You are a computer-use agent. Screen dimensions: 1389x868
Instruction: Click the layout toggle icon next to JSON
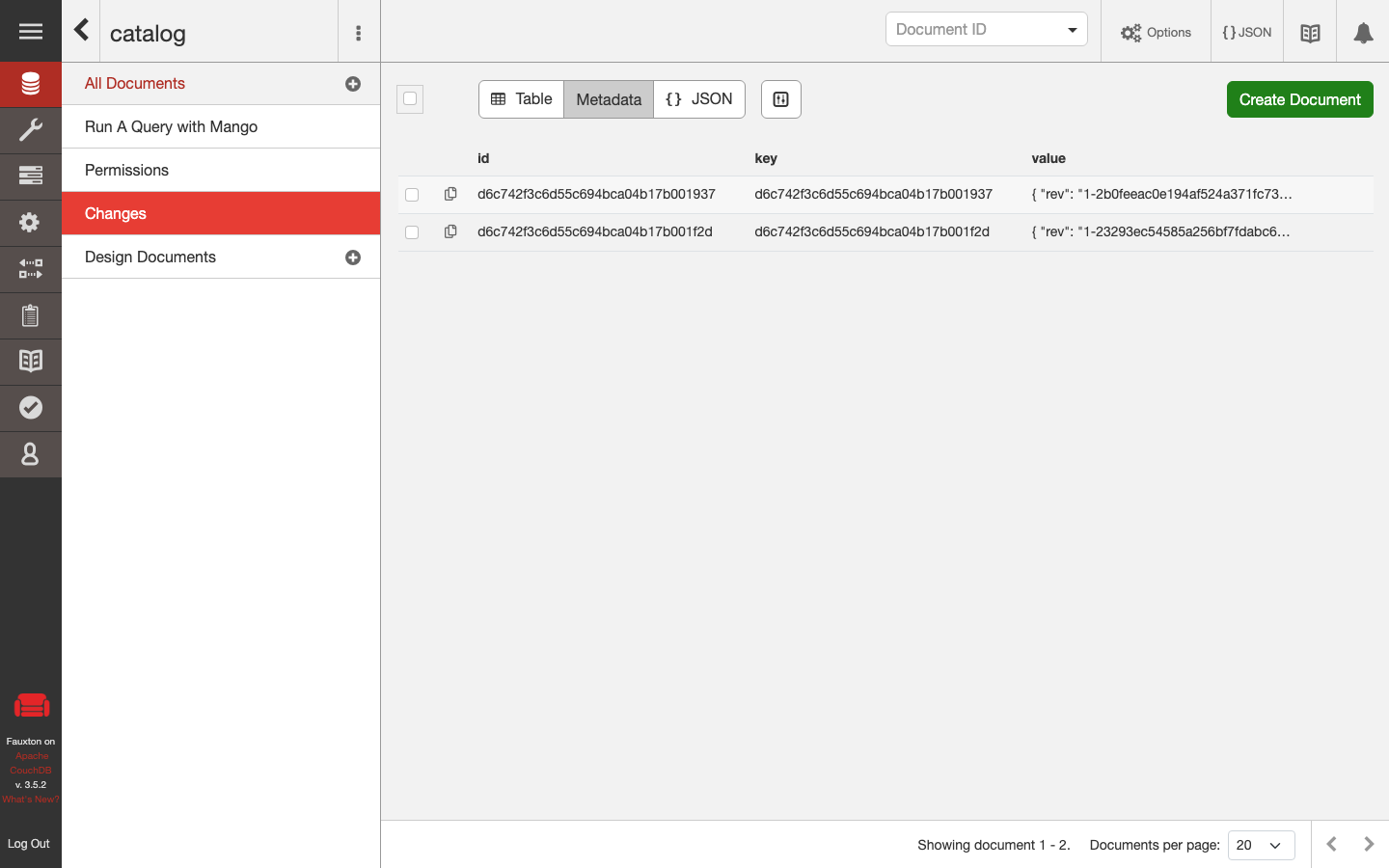pyautogui.click(x=781, y=99)
